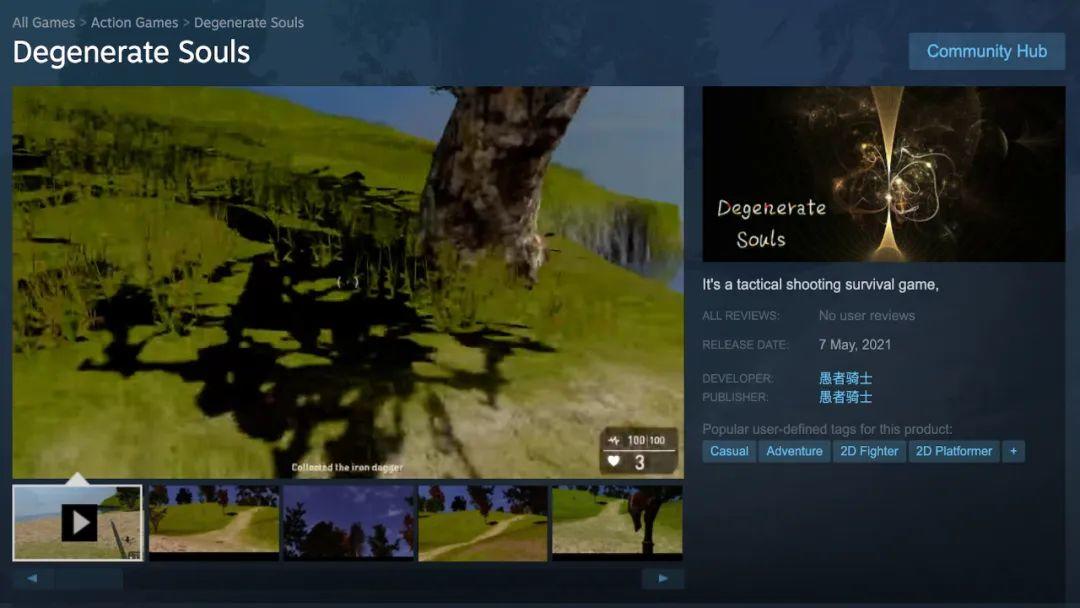The width and height of the screenshot is (1080, 608).
Task: Click the left scroll arrow under thumbnails
Action: (32, 578)
